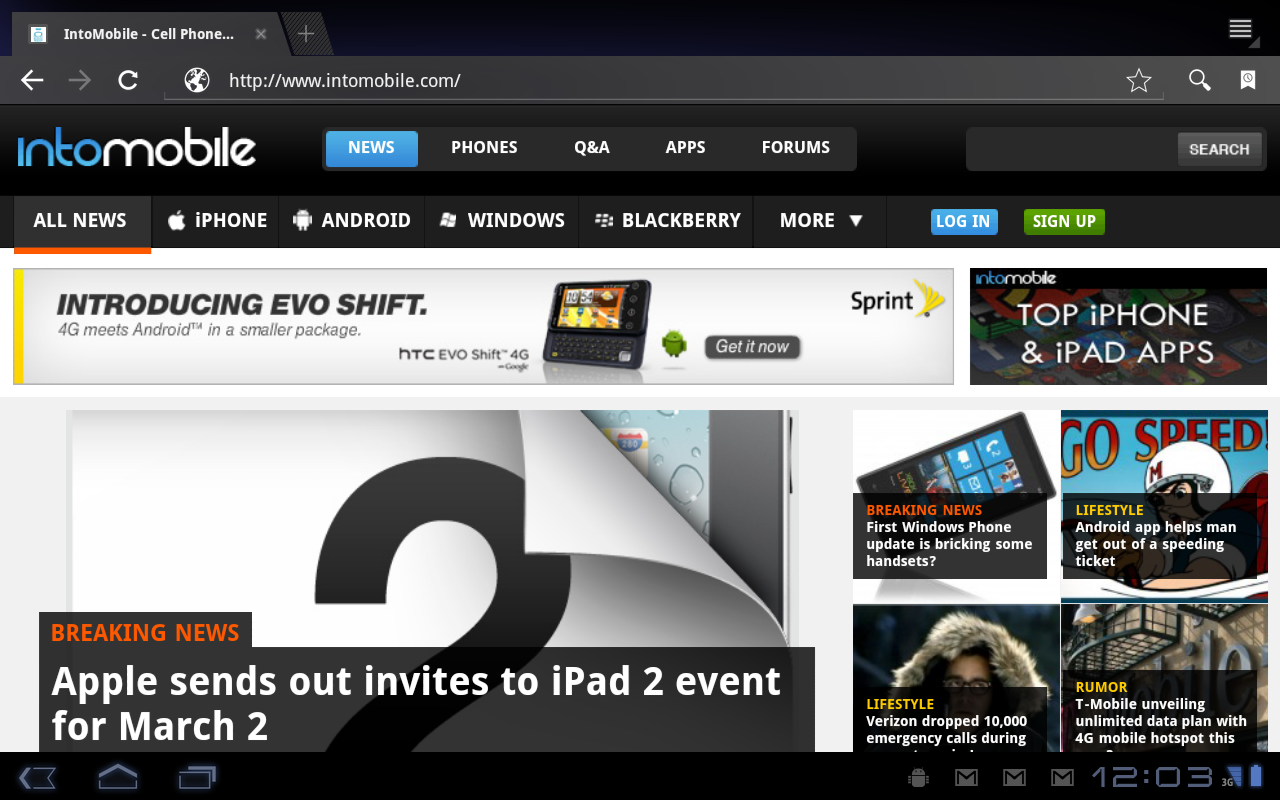Tap the Android system back button
The image size is (1280, 800).
(x=37, y=777)
